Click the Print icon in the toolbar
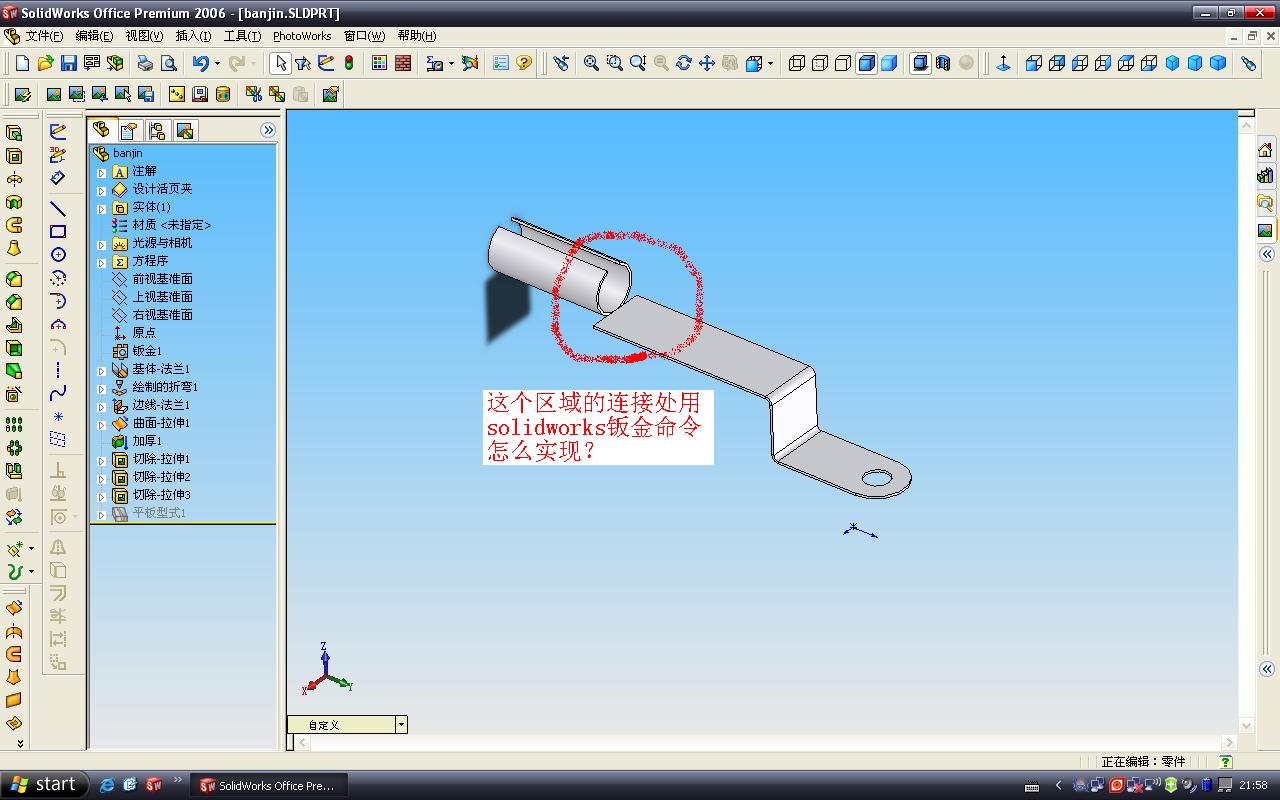This screenshot has height=800, width=1280. (x=145, y=63)
